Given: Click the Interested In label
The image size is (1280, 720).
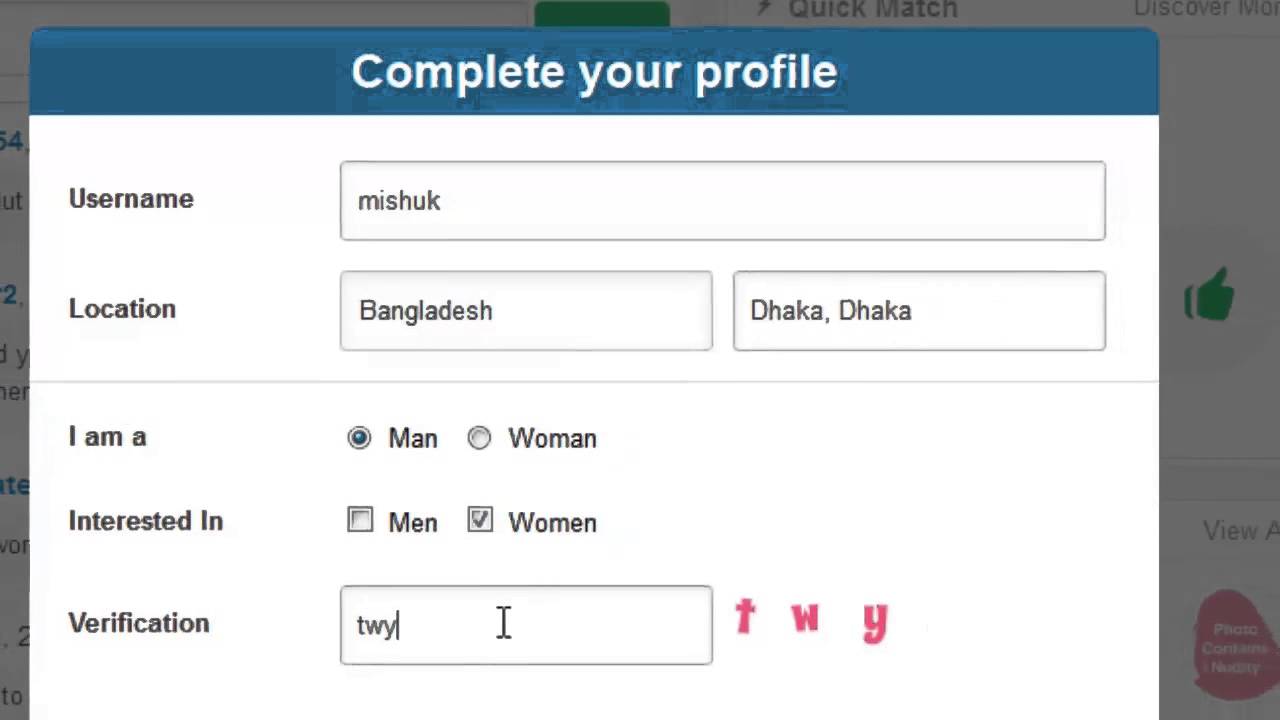Looking at the screenshot, I should pos(145,521).
